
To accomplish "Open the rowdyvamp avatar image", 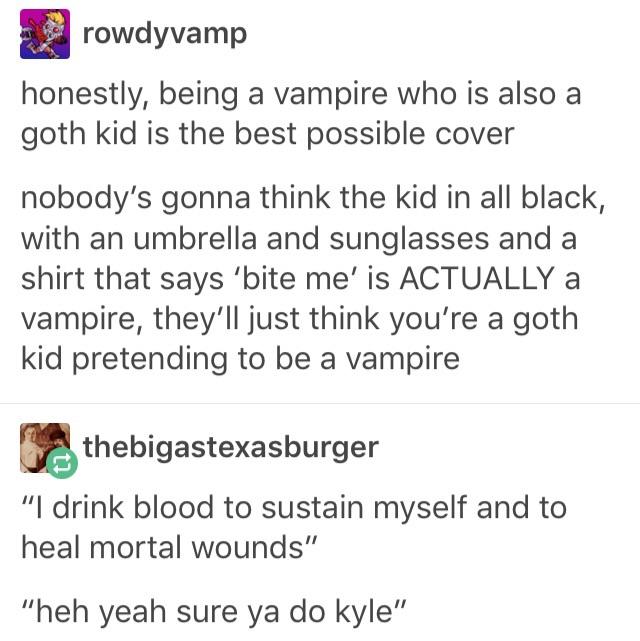I will 45,34.
